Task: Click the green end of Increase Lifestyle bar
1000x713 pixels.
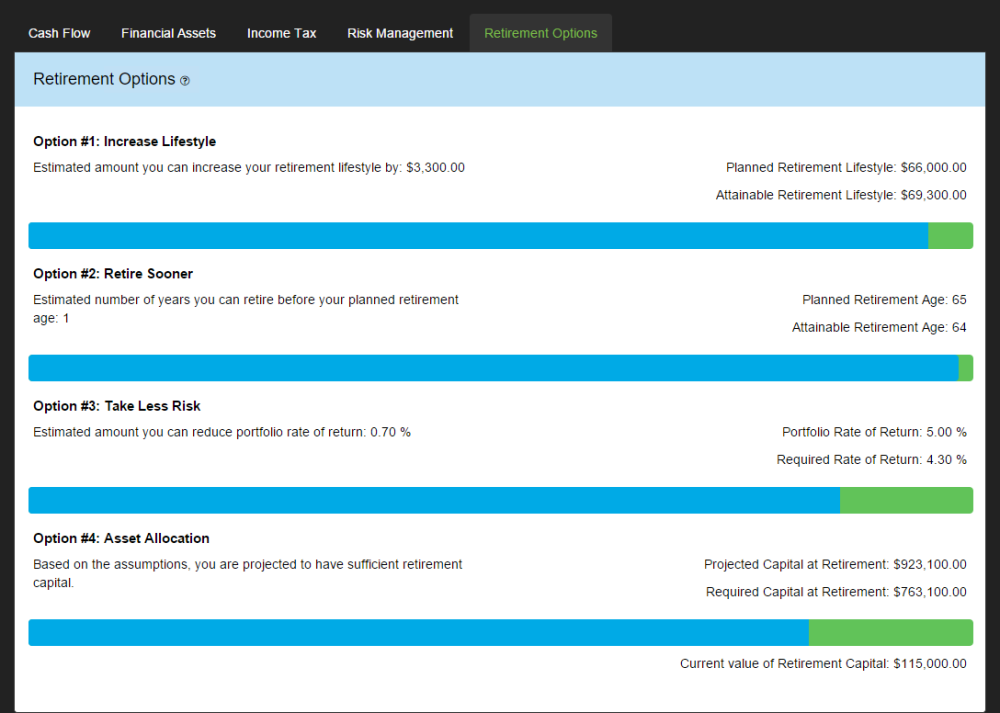Action: coord(950,236)
